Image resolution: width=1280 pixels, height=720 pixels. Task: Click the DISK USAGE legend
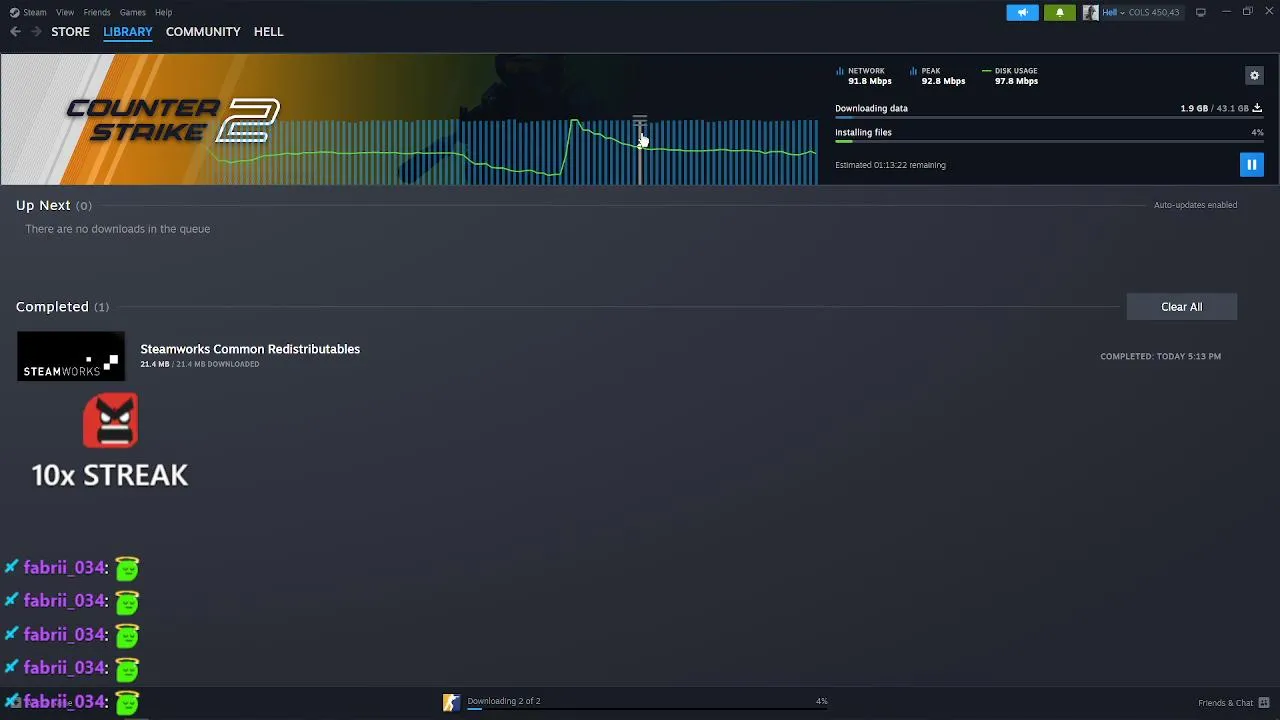[x=1010, y=76]
